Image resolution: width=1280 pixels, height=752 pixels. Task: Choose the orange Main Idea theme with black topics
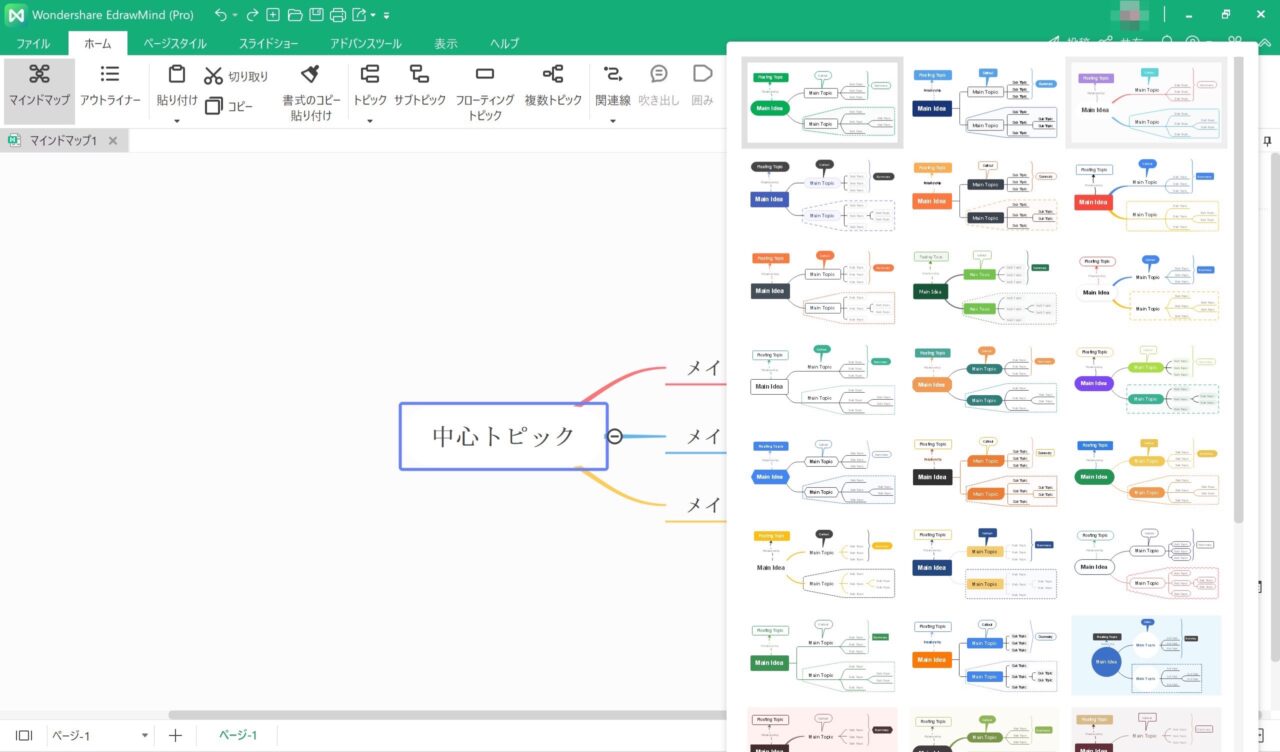click(x=985, y=195)
